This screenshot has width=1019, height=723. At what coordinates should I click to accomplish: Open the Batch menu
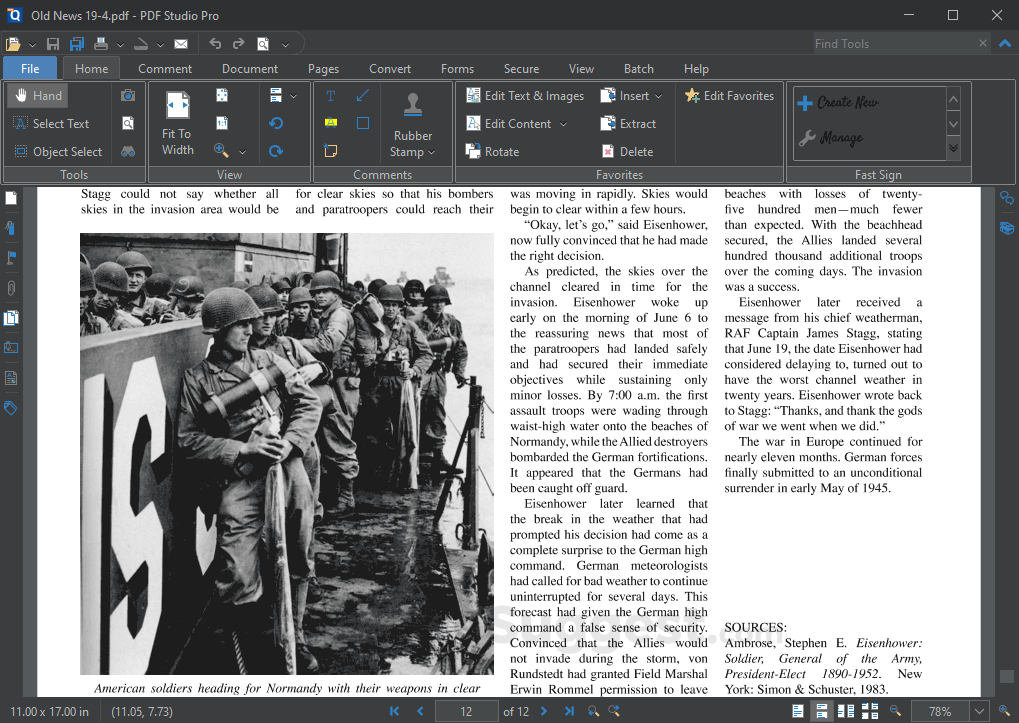coord(638,68)
